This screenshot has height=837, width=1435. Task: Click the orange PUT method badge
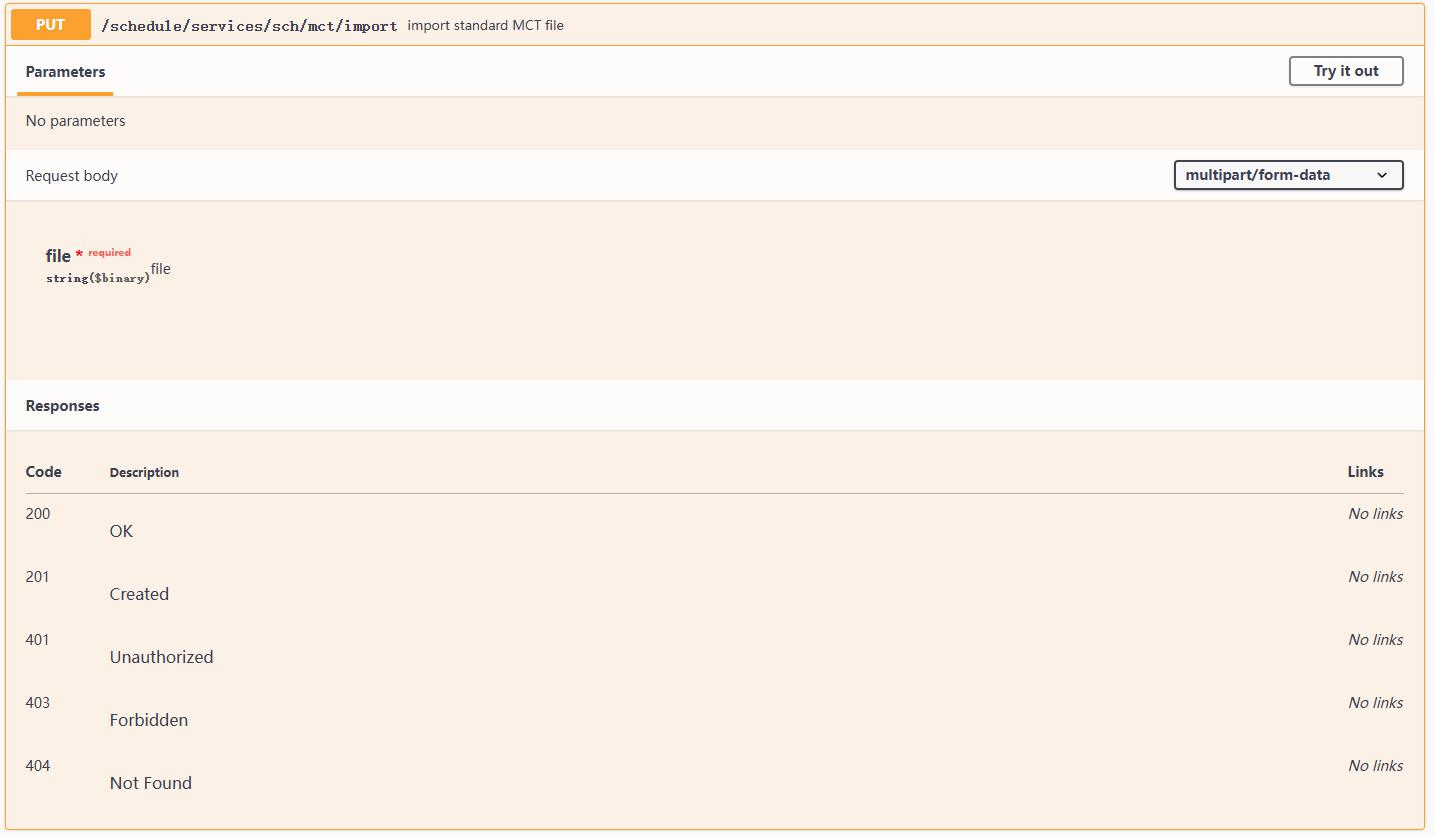[50, 25]
